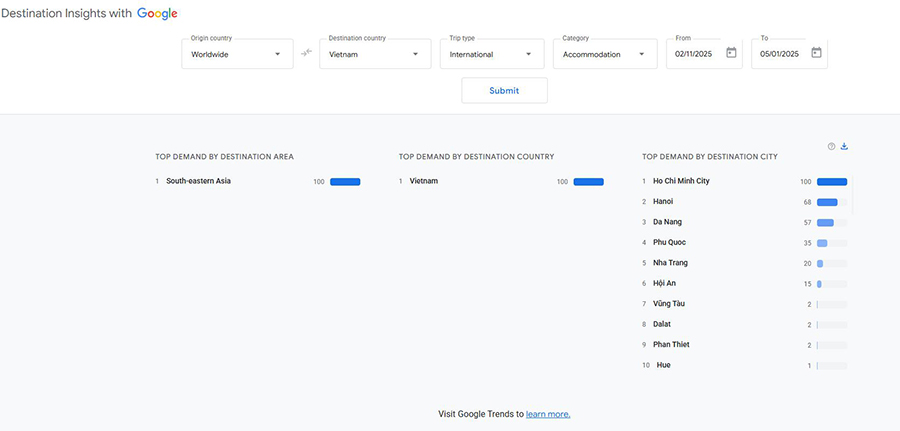Click the To date field 05/01/2025
The width and height of the screenshot is (900, 431).
point(779,55)
